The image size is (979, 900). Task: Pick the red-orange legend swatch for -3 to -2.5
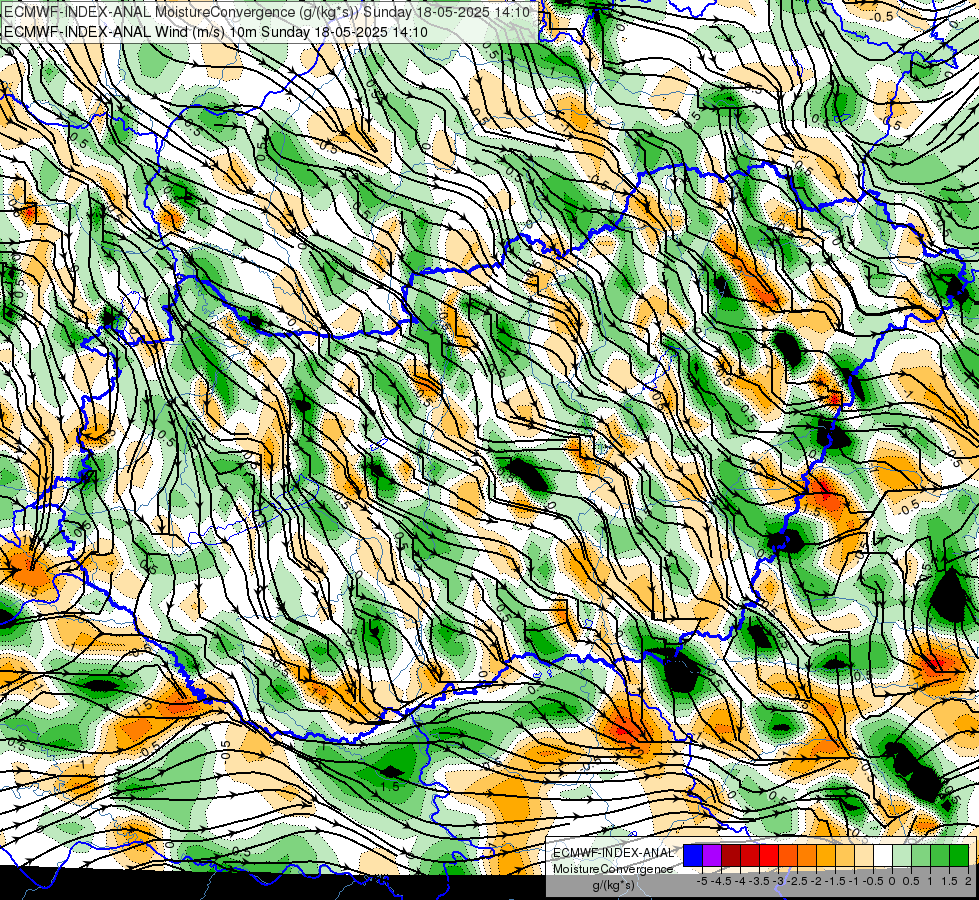[788, 855]
